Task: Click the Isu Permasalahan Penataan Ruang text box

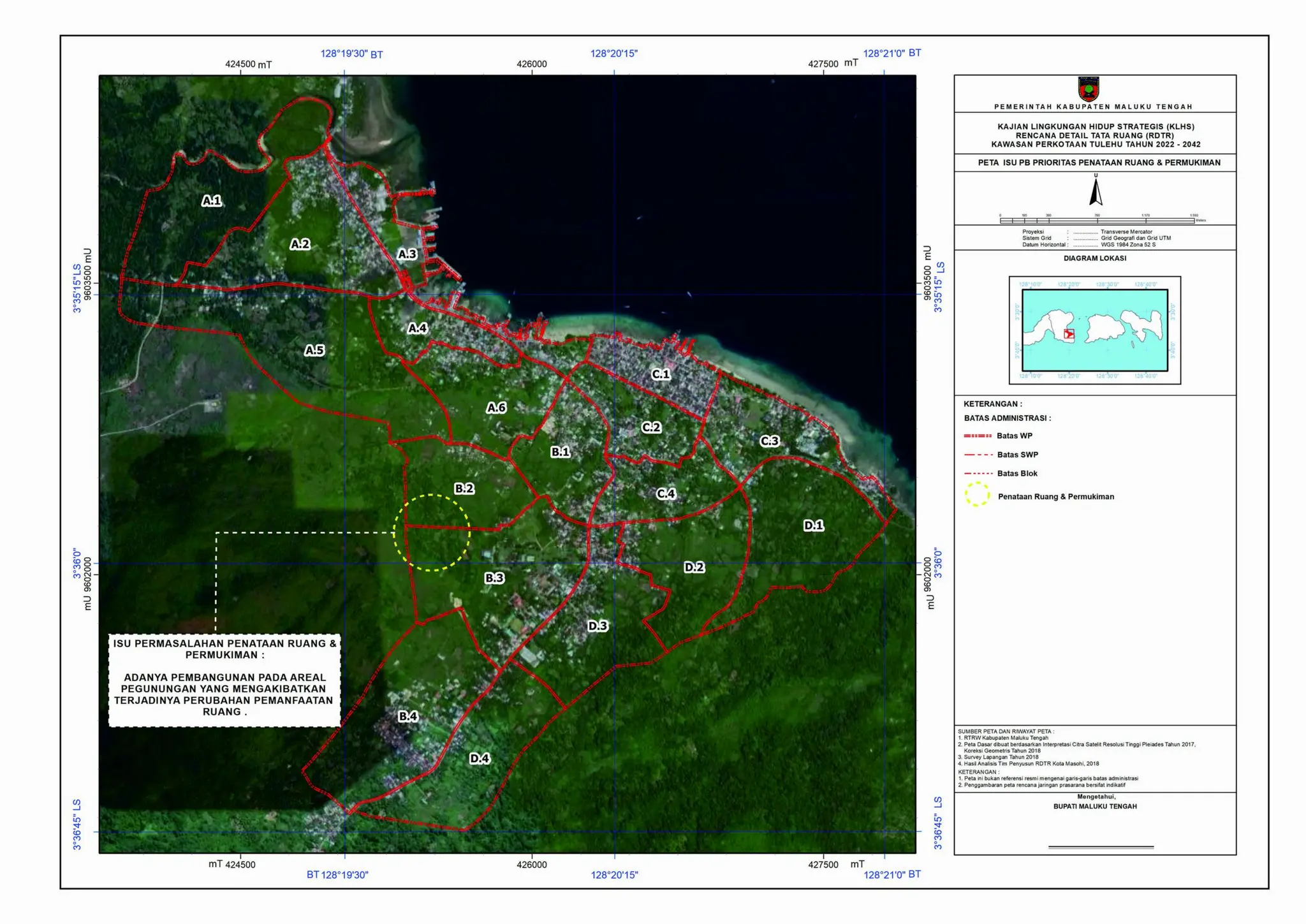Action: coord(224,680)
